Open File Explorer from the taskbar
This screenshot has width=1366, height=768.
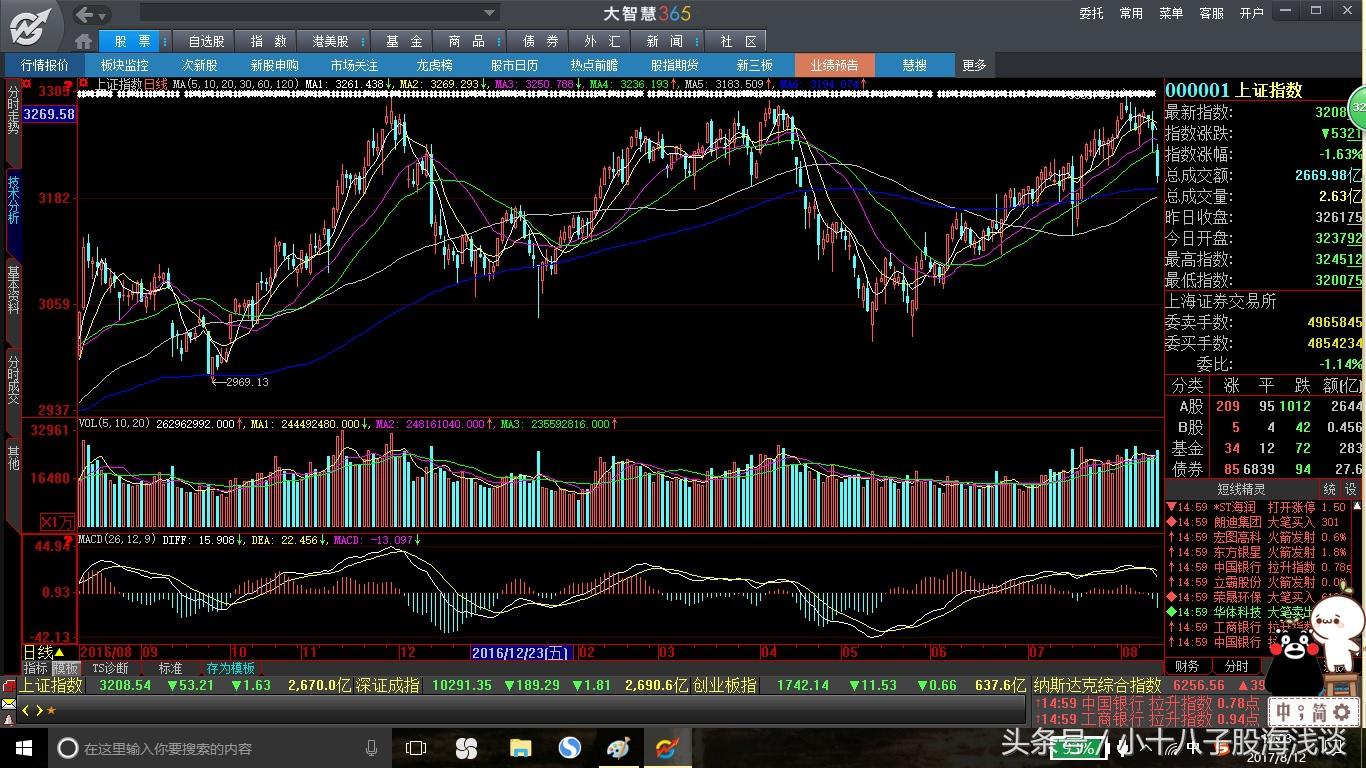[520, 748]
